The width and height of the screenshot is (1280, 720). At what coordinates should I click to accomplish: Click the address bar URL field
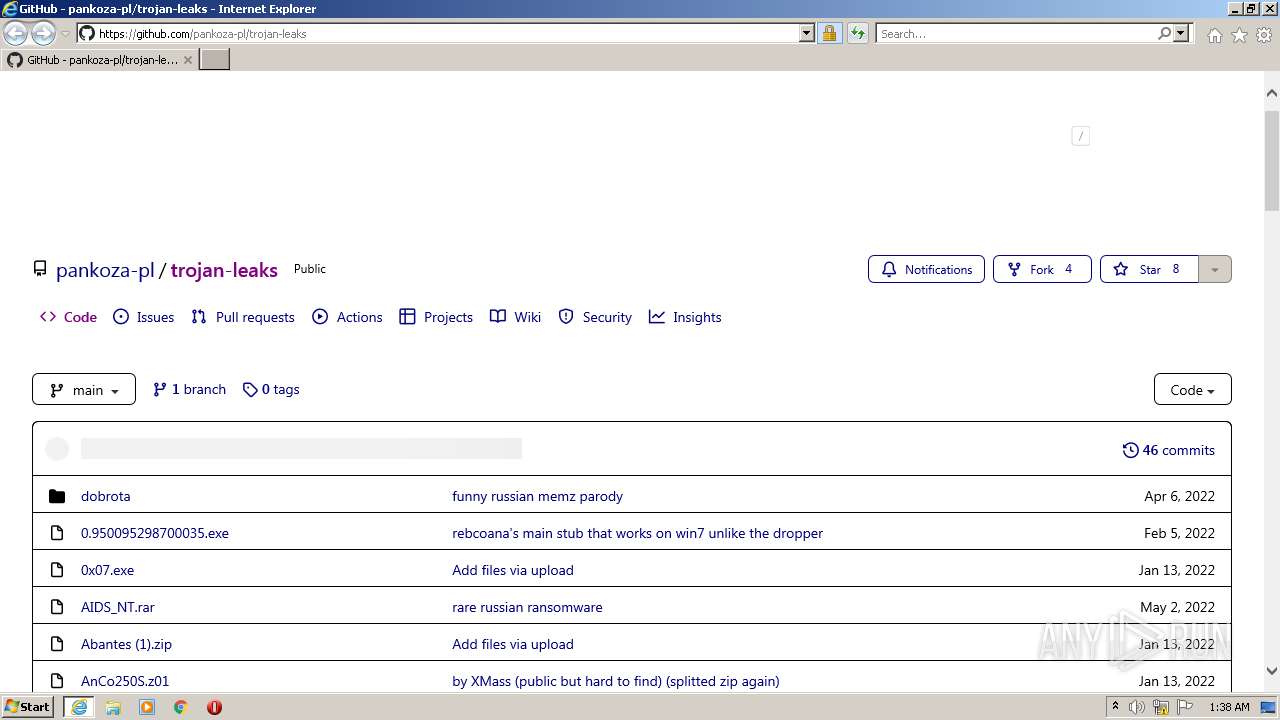tap(445, 33)
